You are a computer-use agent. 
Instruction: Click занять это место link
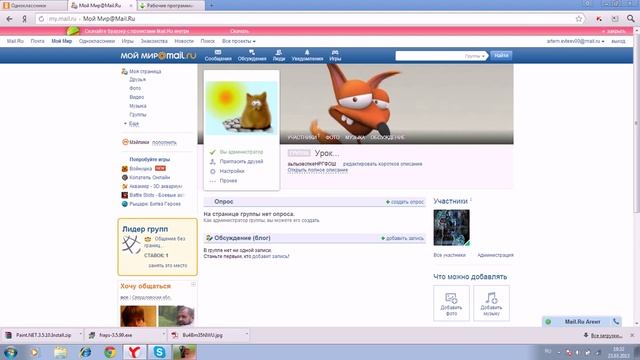(168, 266)
